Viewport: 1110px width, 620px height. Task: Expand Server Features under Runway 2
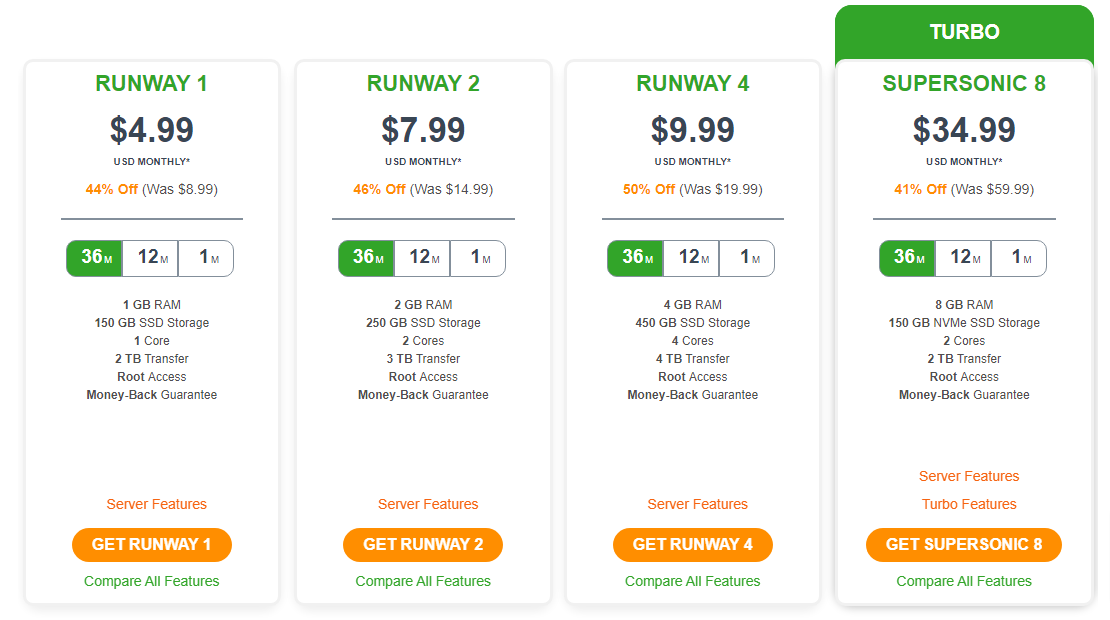428,504
